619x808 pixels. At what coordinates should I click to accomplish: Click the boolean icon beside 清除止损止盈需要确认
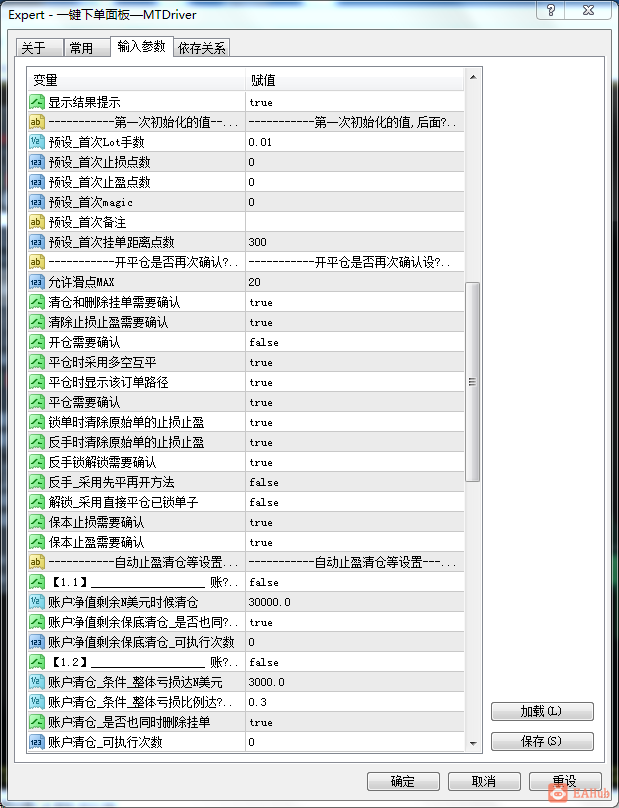(x=37, y=323)
